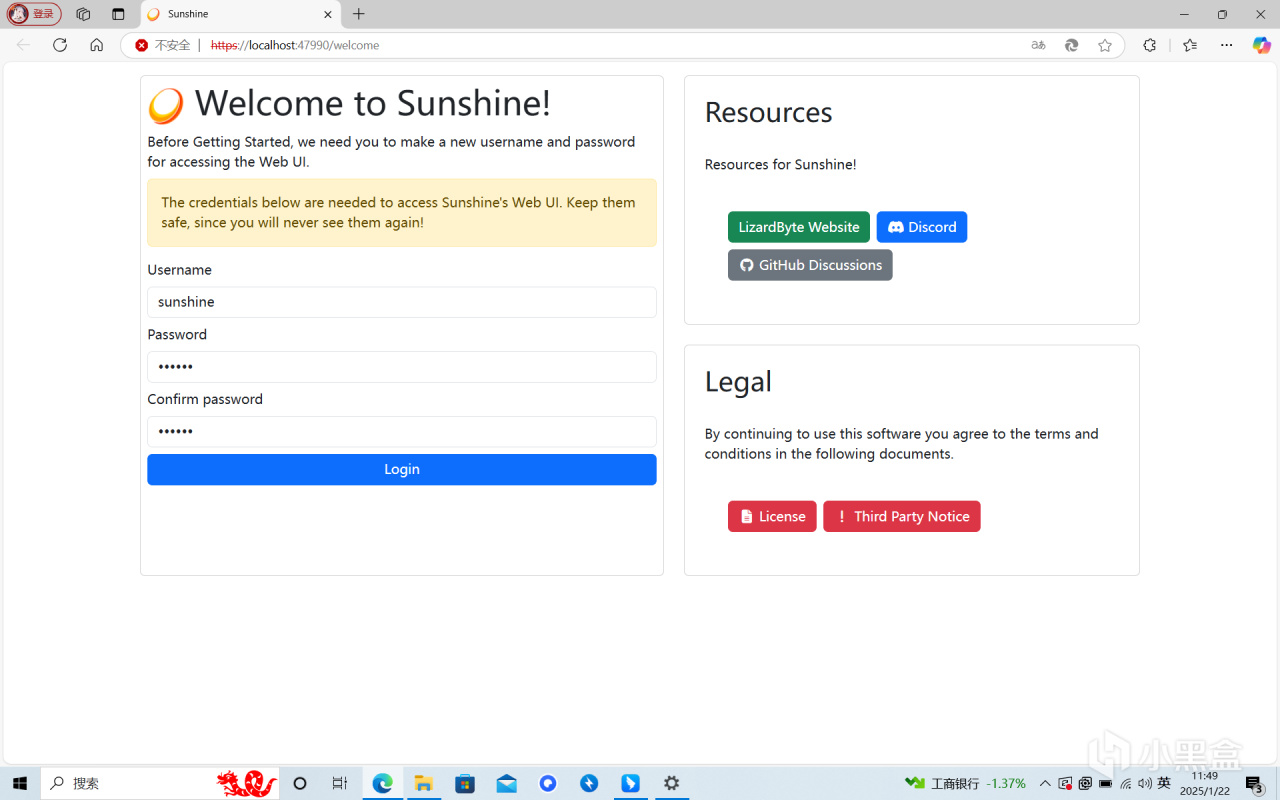The width and height of the screenshot is (1280, 800).
Task: Open the translate page icon in address bar
Action: 1039,45
